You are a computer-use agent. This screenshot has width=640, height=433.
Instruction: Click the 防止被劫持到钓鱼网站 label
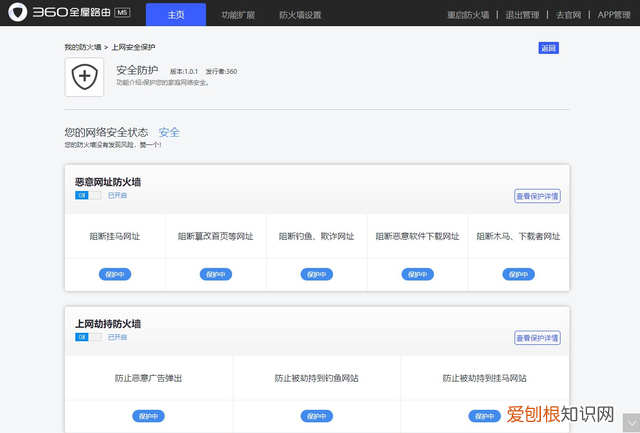click(316, 378)
